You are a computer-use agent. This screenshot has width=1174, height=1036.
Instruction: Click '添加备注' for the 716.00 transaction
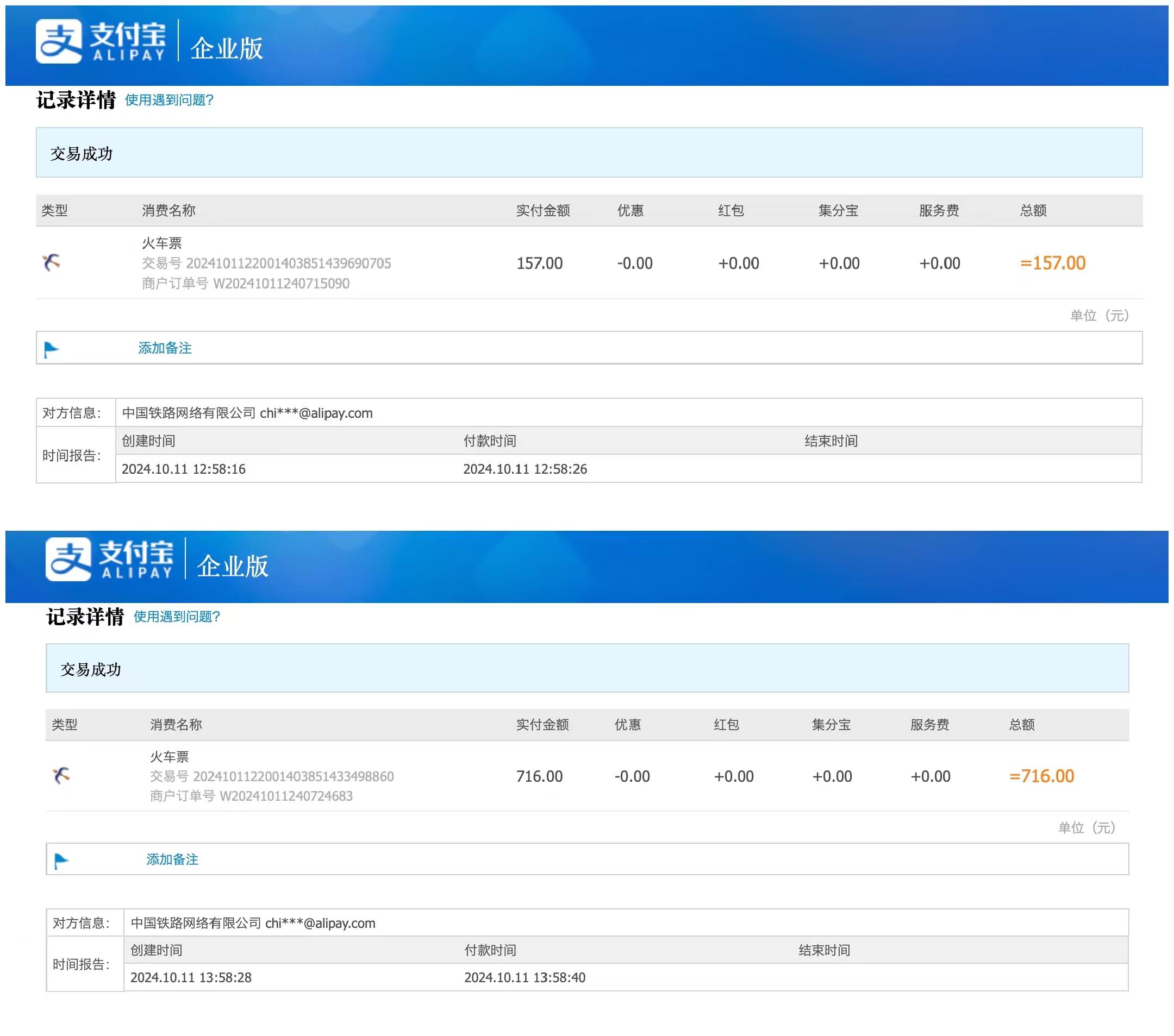[x=172, y=859]
